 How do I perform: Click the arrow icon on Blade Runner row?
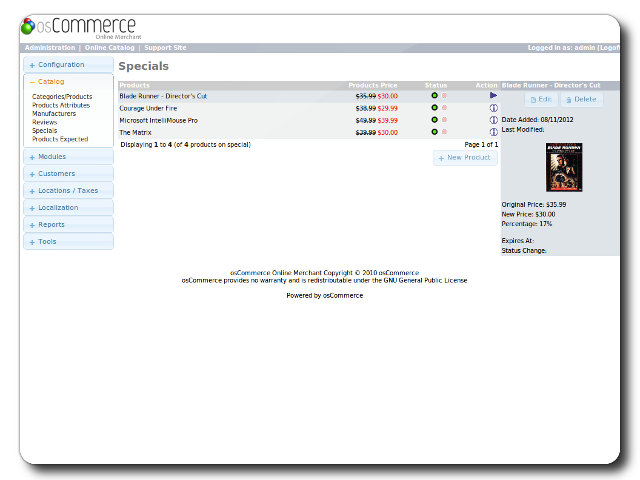coord(493,96)
